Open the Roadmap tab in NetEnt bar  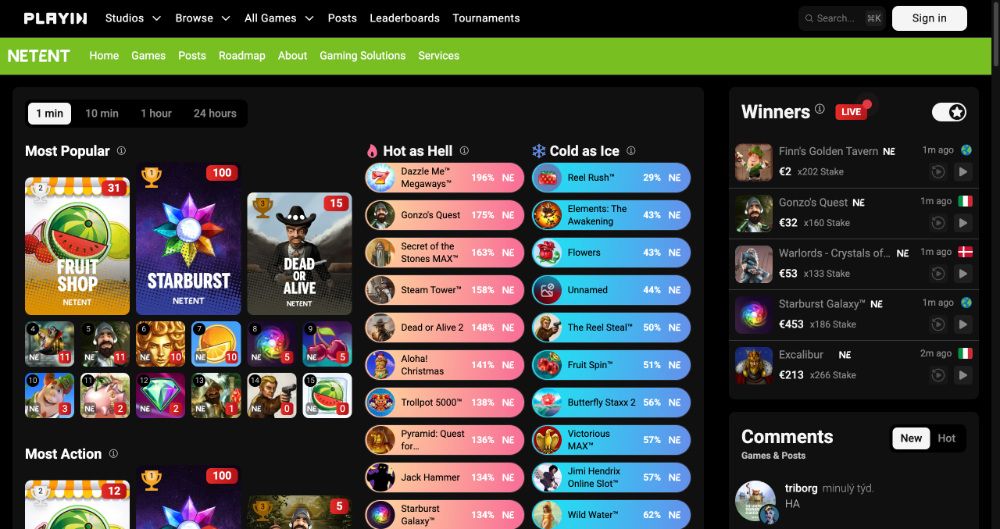(x=242, y=56)
